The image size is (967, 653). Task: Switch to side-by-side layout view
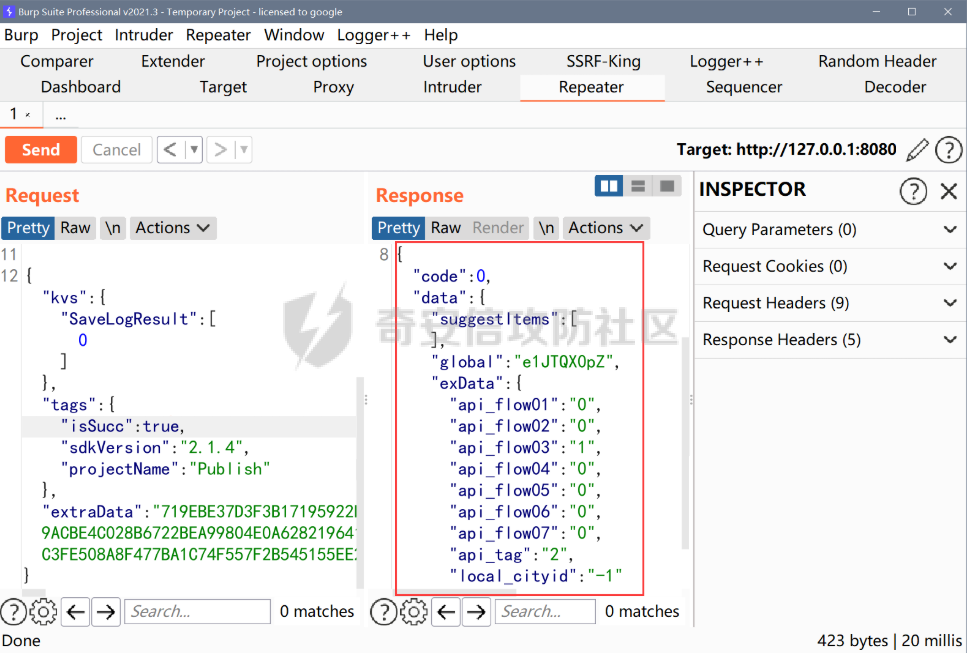pyautogui.click(x=609, y=186)
